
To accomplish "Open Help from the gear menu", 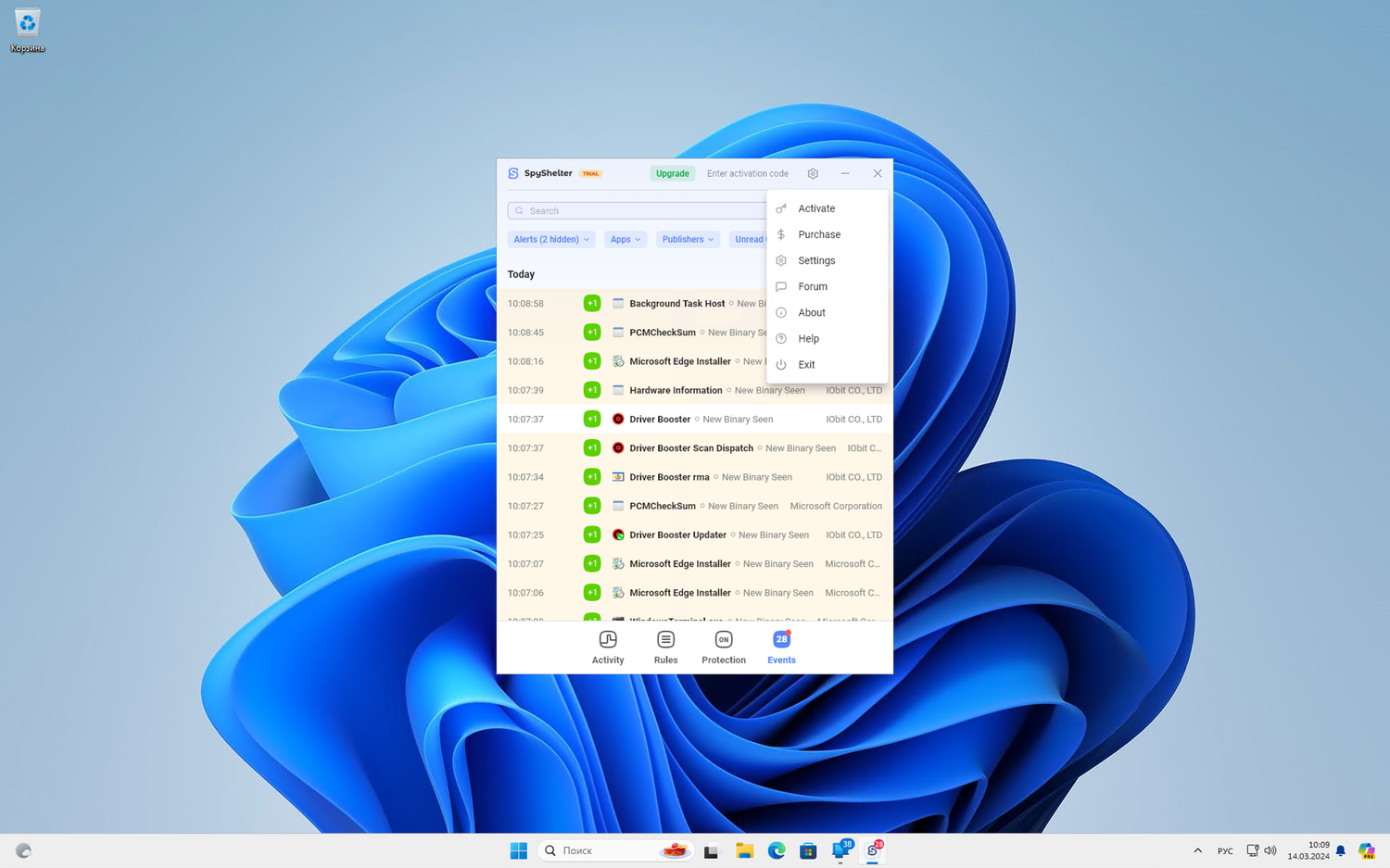I will tap(827, 338).
